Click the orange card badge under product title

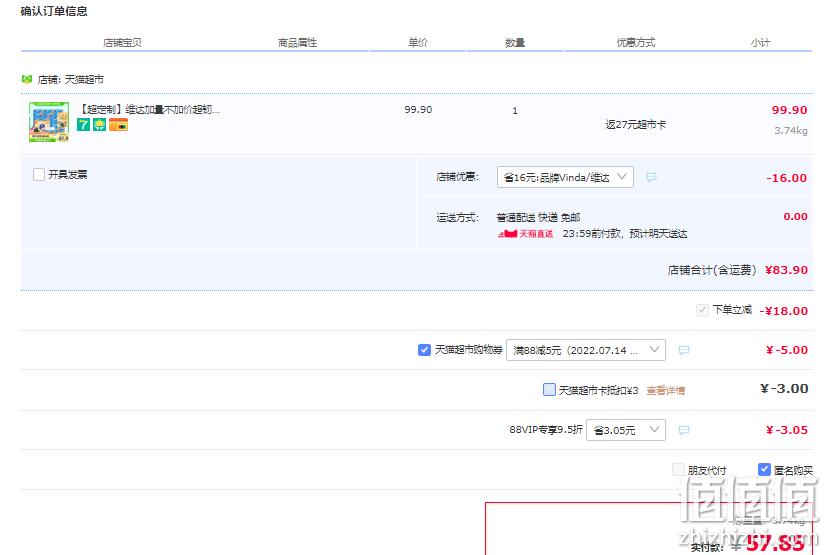click(118, 125)
